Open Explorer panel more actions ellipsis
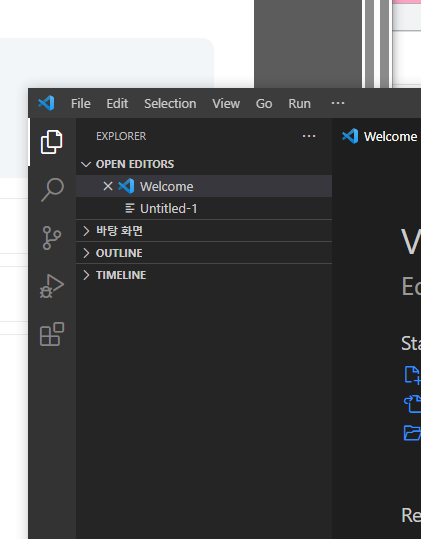The image size is (421, 539). click(x=309, y=136)
